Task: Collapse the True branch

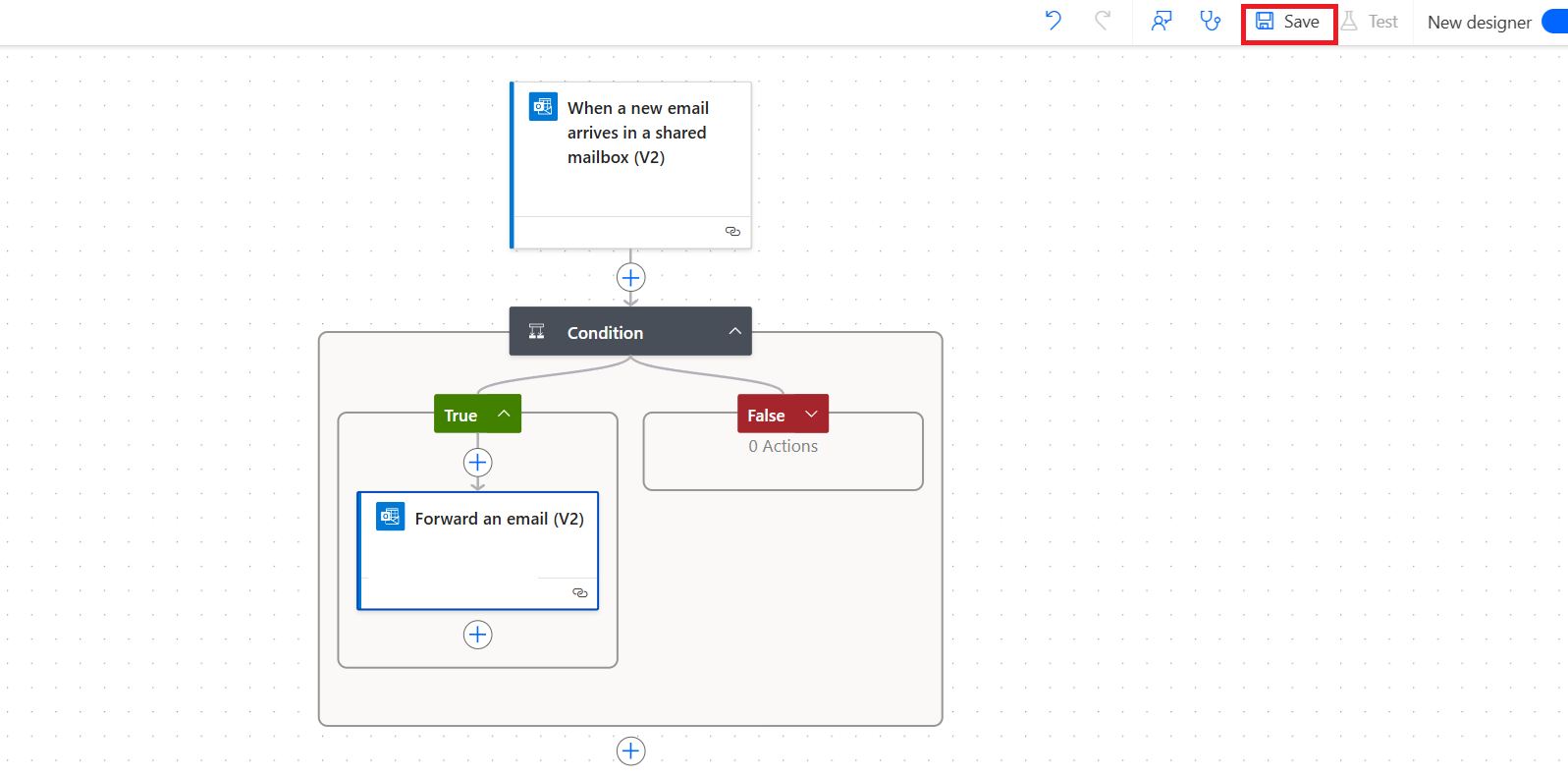Action: pos(504,414)
